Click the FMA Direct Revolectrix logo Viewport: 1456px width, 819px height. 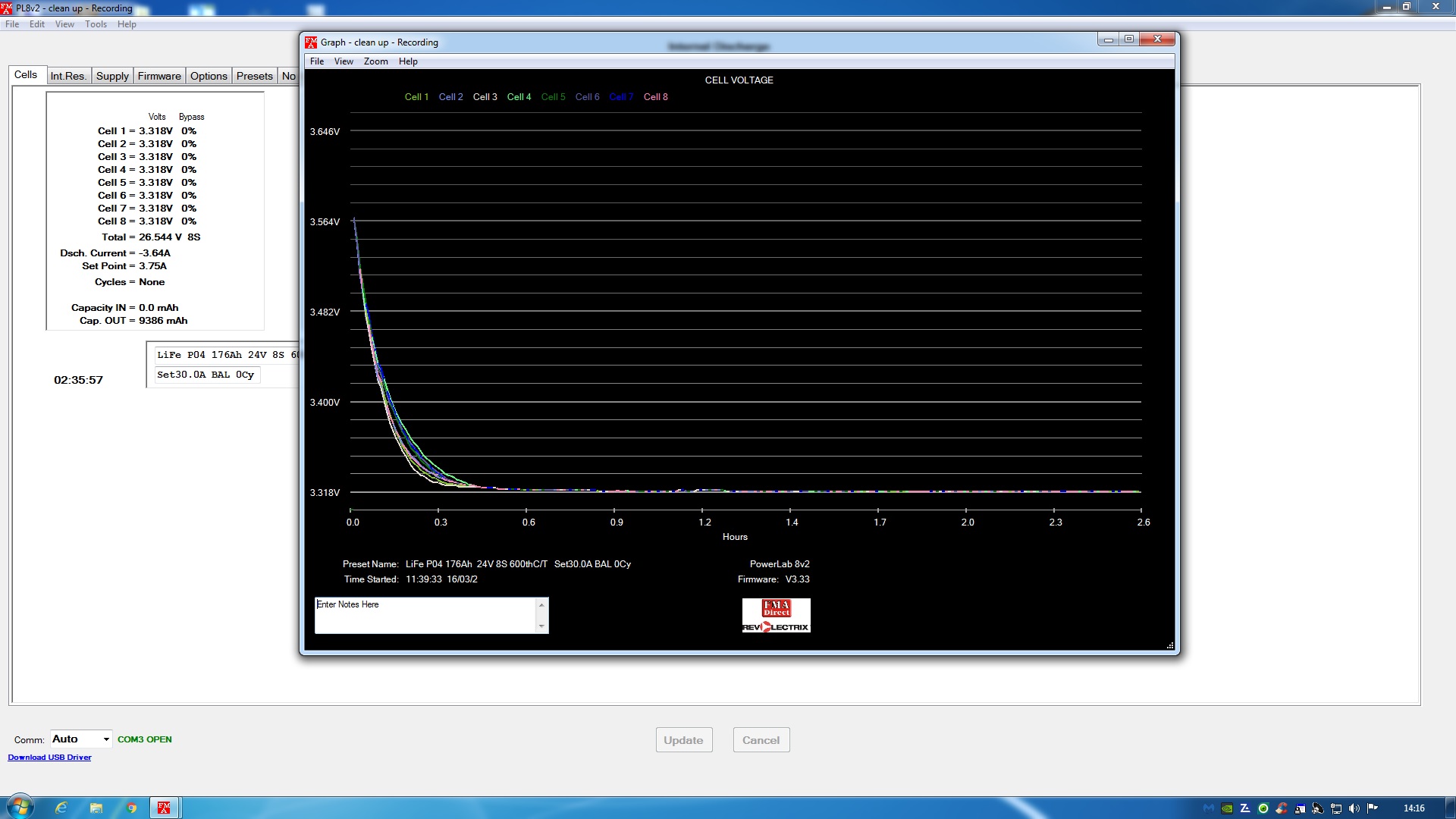[x=776, y=615]
